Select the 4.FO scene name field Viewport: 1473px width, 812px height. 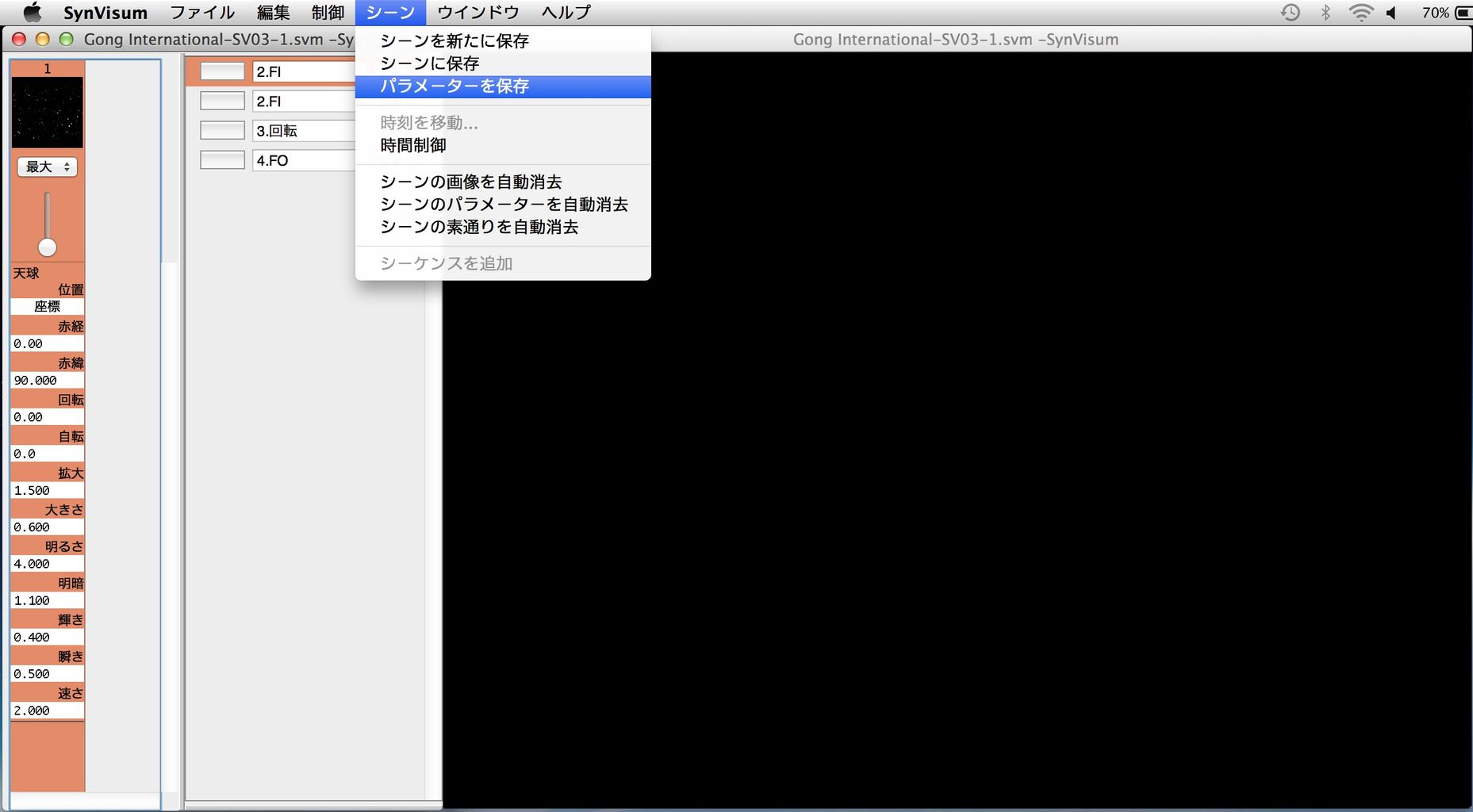304,160
